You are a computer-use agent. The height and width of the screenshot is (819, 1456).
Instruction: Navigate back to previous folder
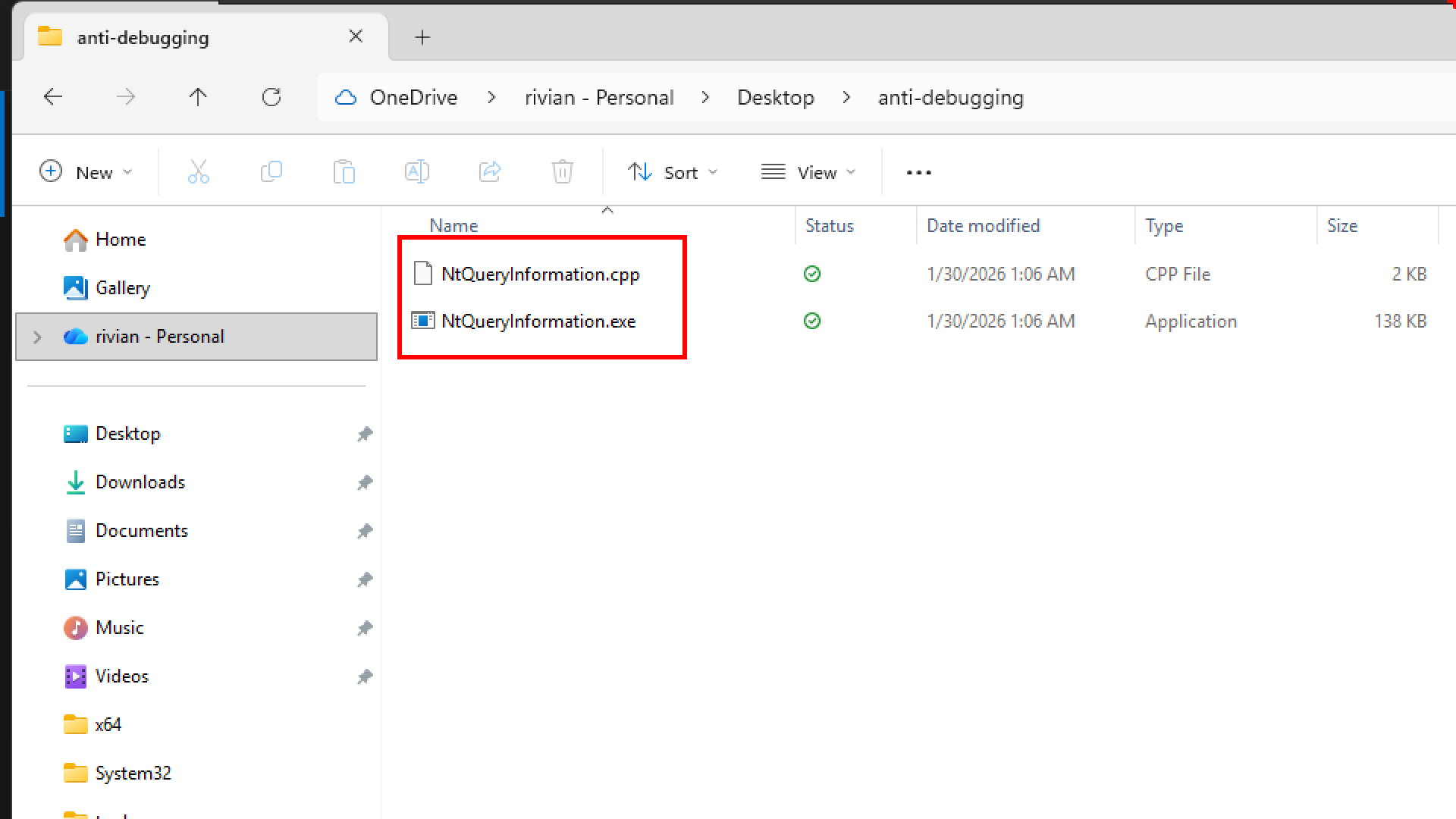click(x=53, y=97)
